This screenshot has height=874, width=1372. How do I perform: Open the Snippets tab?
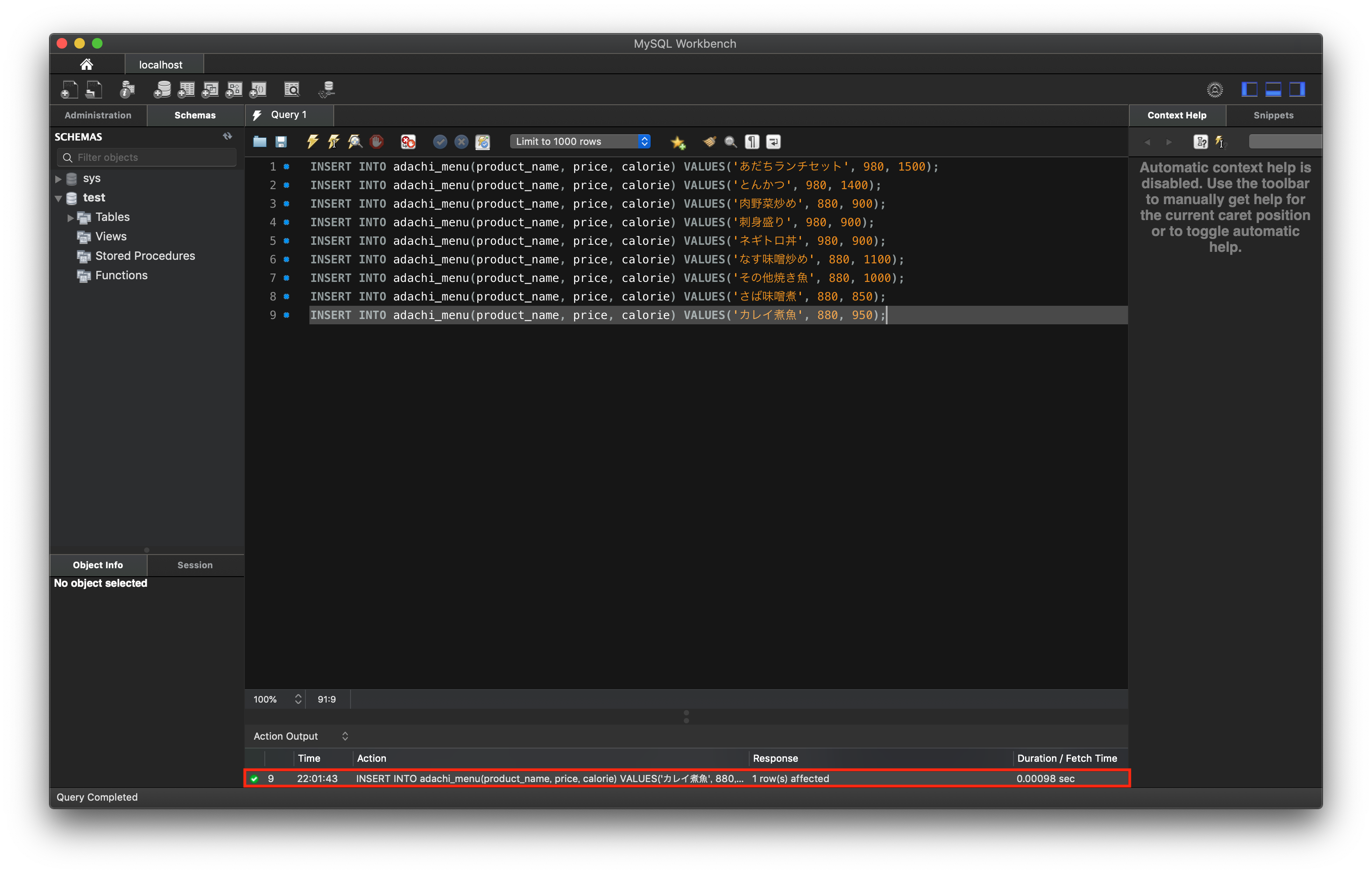tap(1273, 115)
